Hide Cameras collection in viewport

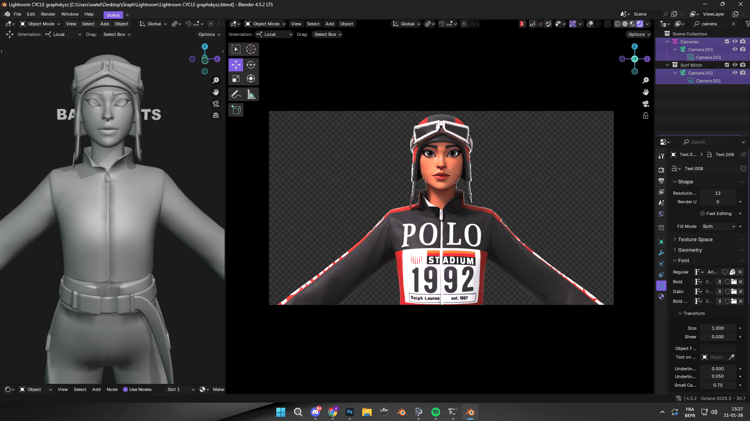click(x=735, y=42)
